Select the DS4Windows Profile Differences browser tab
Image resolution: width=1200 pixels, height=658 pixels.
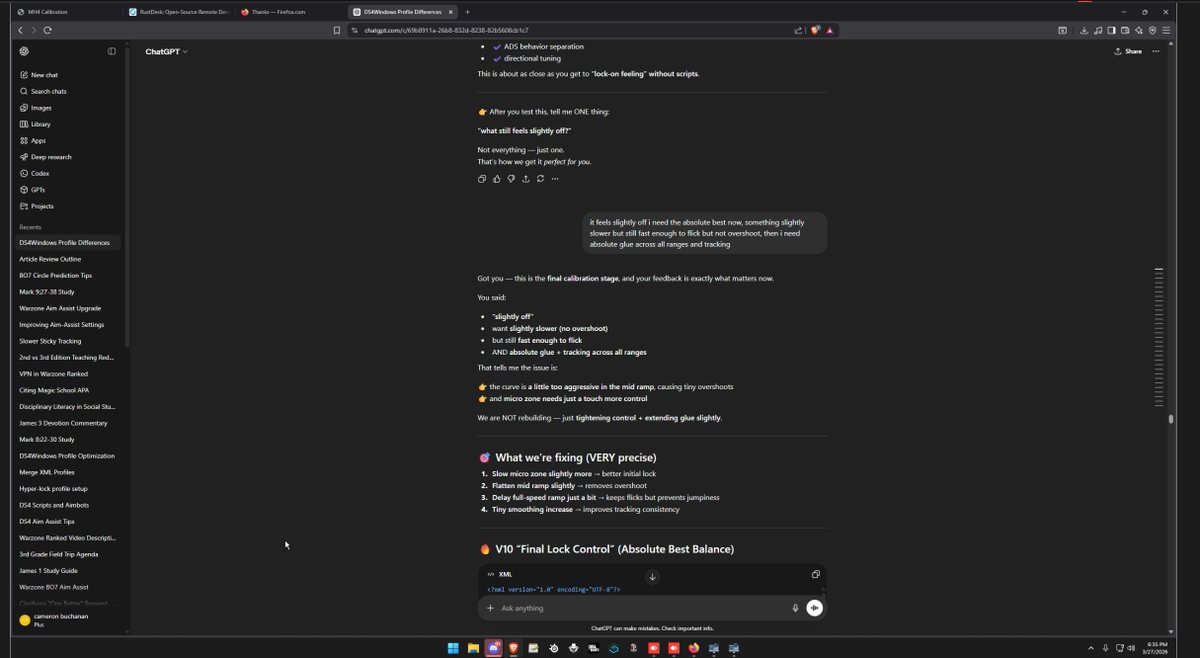pos(402,12)
